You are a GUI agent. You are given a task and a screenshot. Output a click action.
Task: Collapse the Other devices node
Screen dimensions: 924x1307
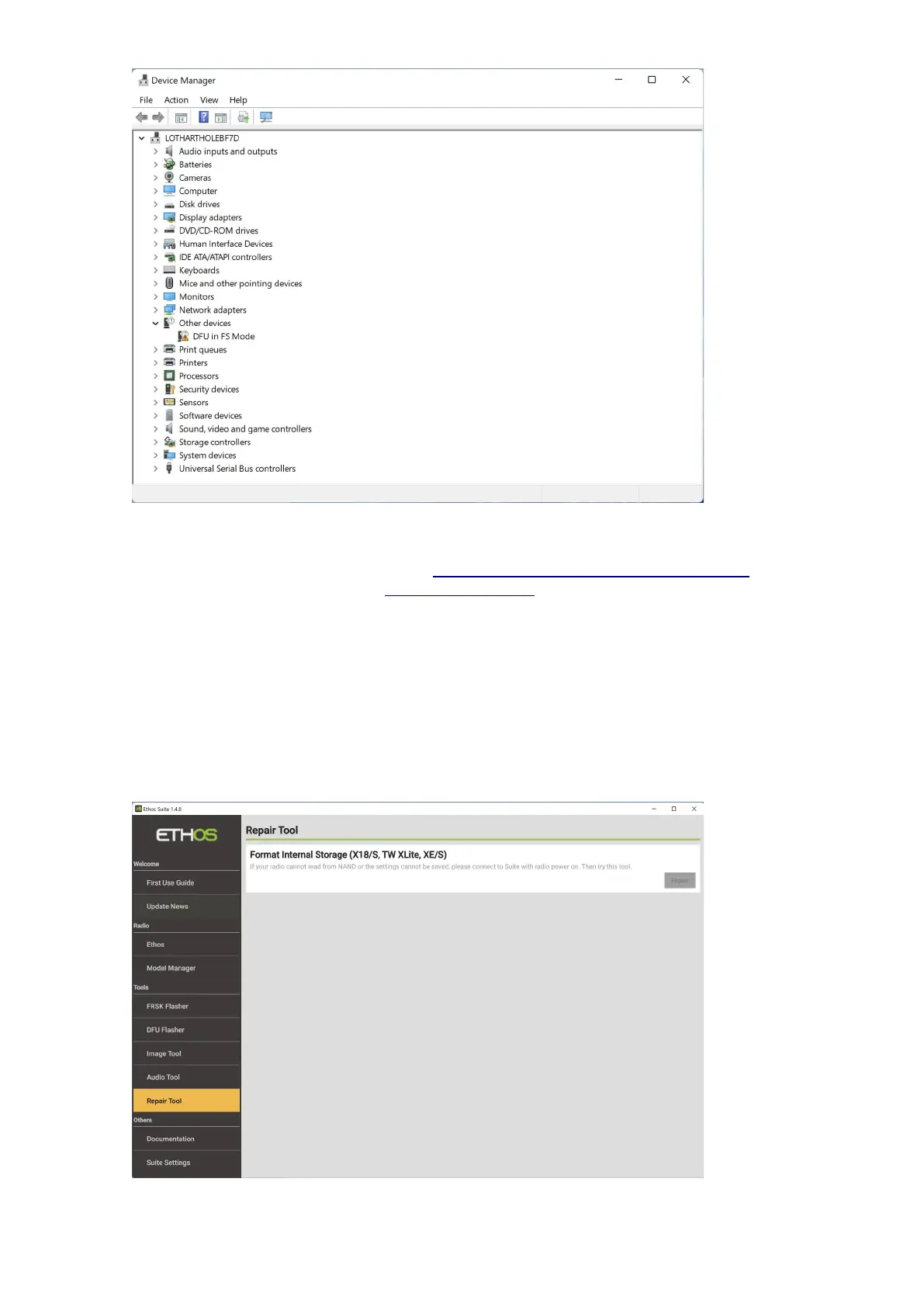tap(155, 323)
